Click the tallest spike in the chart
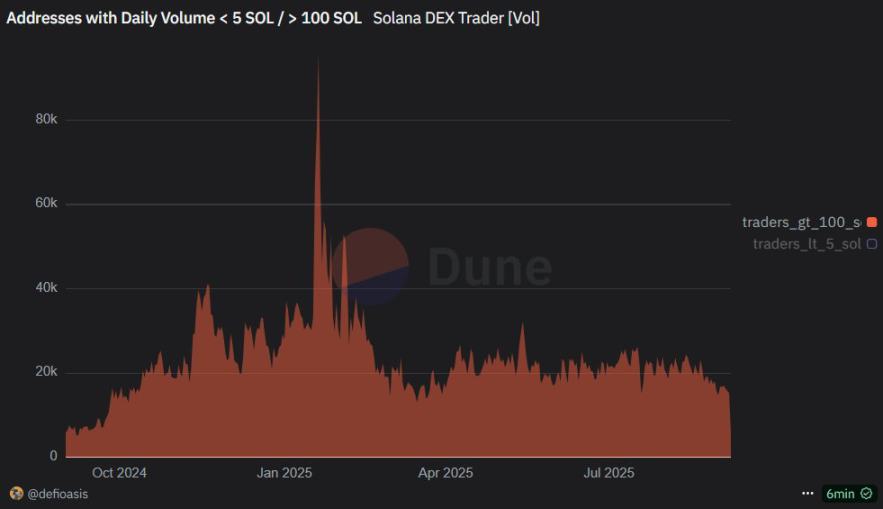Screen dimensions: 883x509 pyautogui.click(x=318, y=60)
